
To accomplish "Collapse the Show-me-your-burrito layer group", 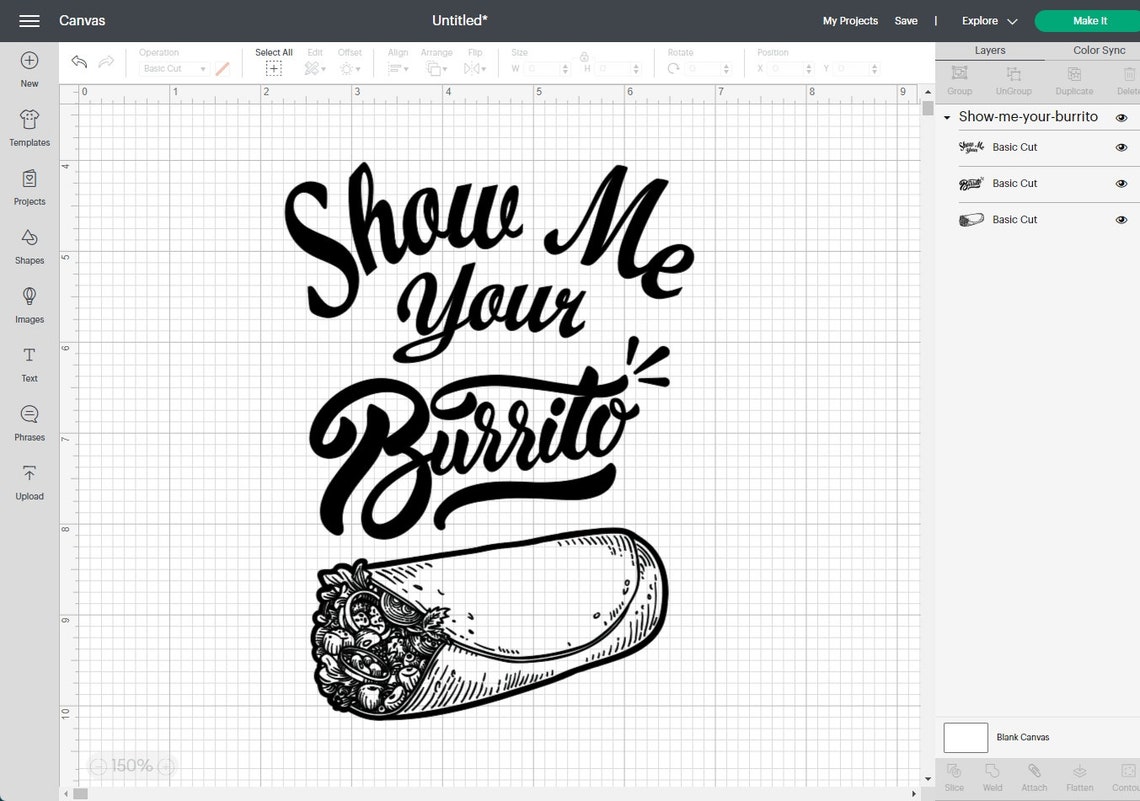I will click(947, 117).
